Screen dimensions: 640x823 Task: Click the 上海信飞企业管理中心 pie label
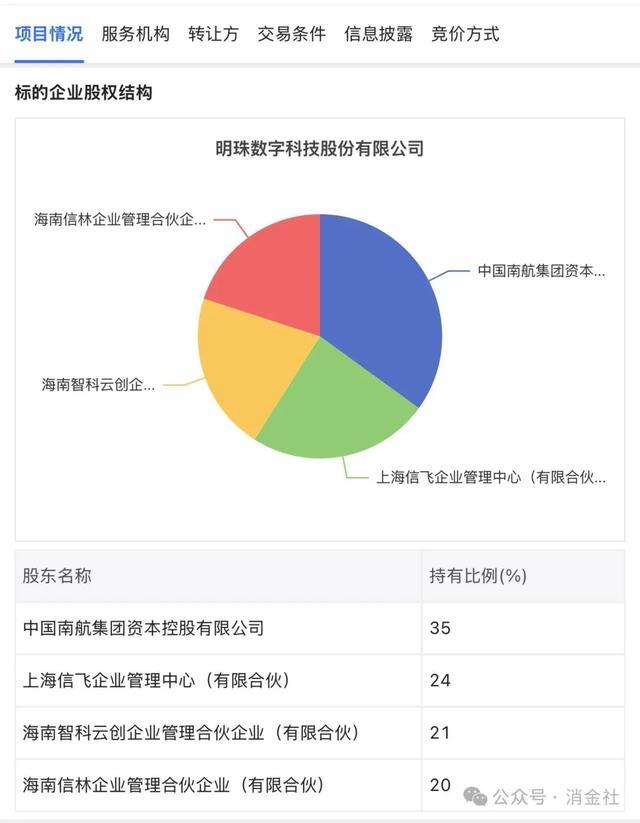(x=491, y=477)
